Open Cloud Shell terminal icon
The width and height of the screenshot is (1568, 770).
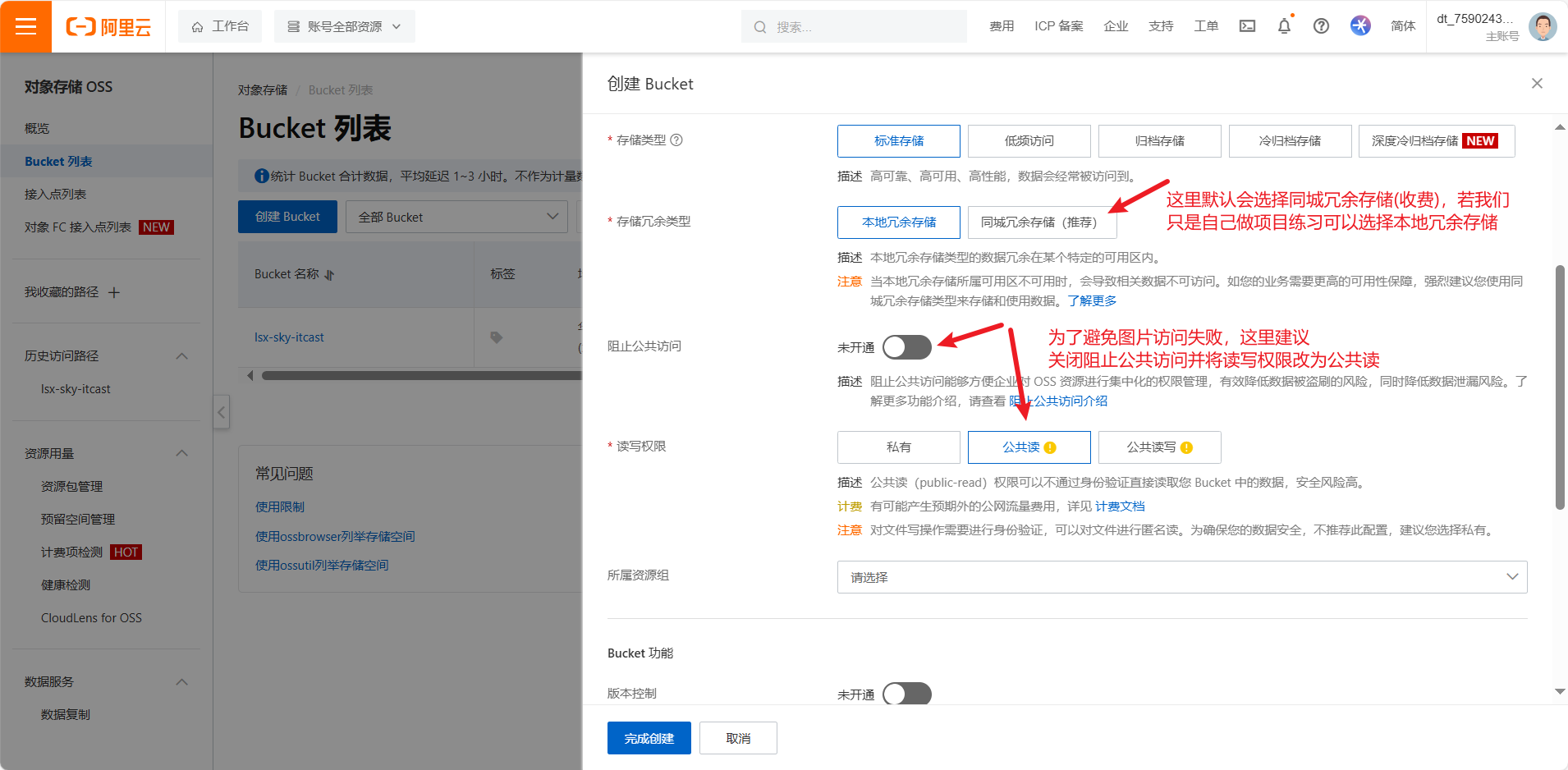(1245, 25)
